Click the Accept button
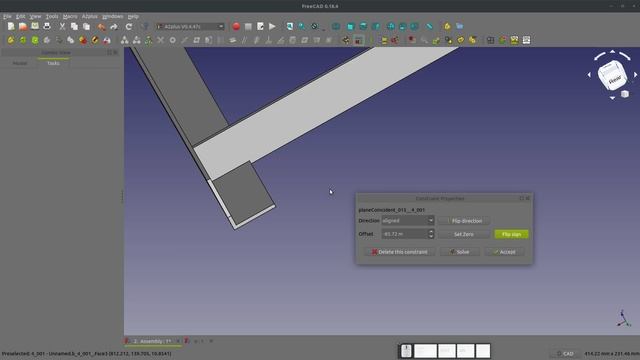 (504, 252)
